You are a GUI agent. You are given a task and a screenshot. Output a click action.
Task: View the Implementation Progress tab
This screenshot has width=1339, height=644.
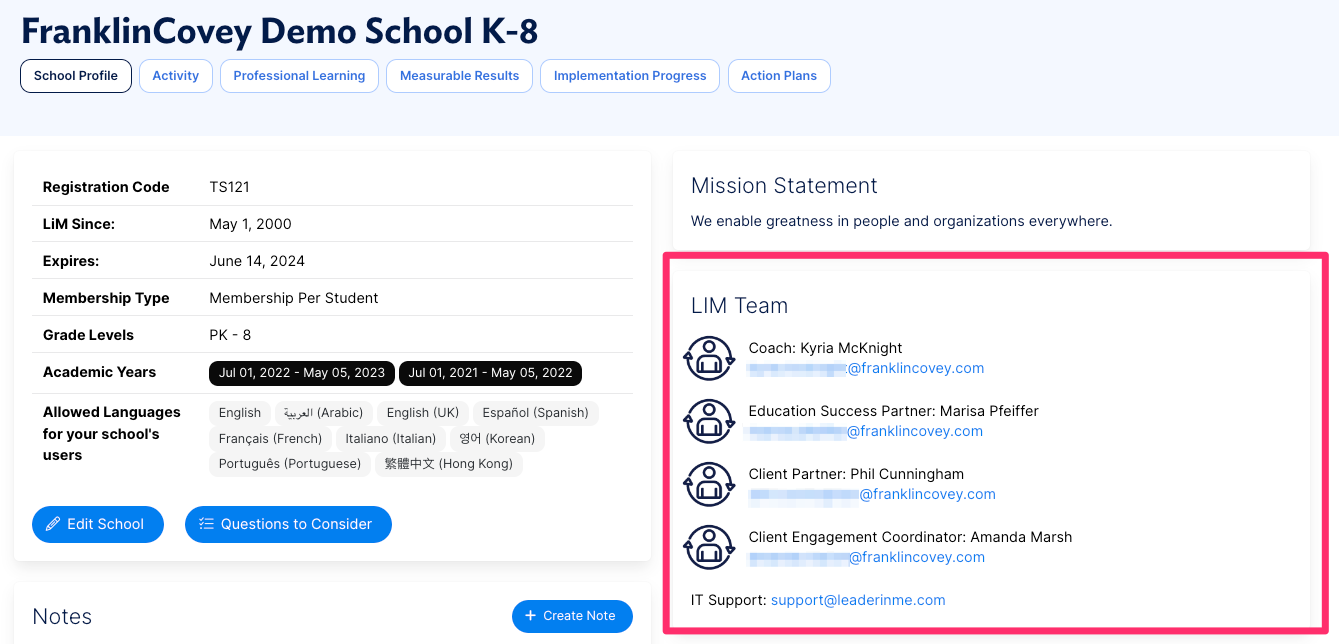(x=630, y=76)
